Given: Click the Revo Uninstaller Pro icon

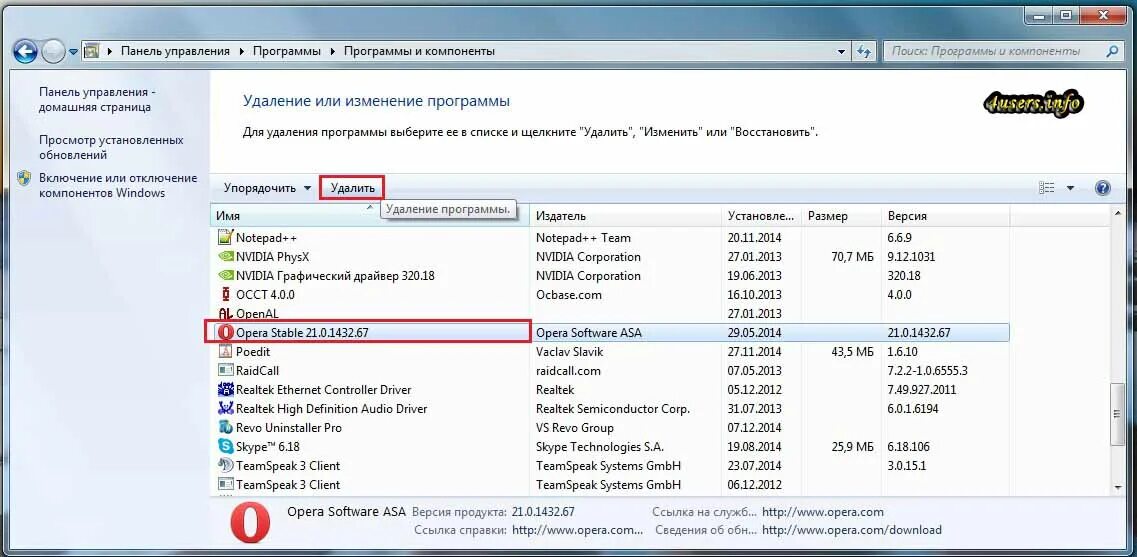Looking at the screenshot, I should pos(225,428).
